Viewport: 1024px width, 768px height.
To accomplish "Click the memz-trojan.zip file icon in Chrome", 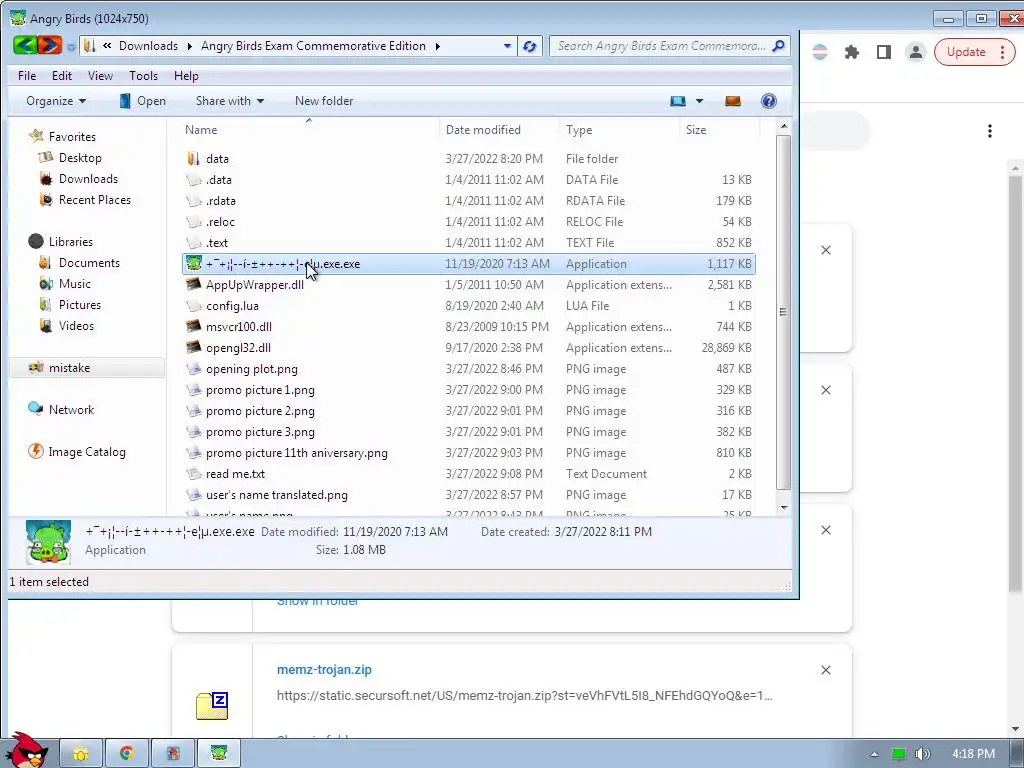I will click(212, 705).
